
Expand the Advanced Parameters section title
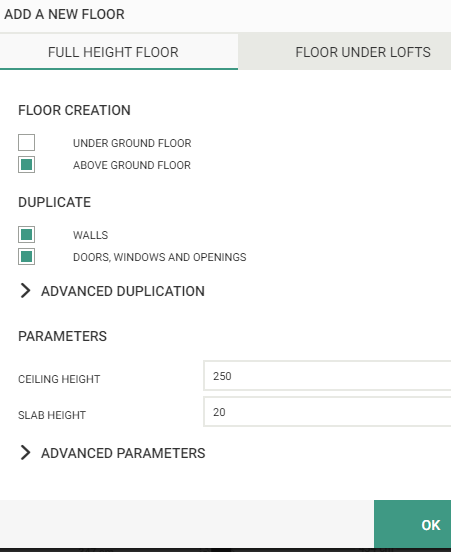click(x=123, y=453)
